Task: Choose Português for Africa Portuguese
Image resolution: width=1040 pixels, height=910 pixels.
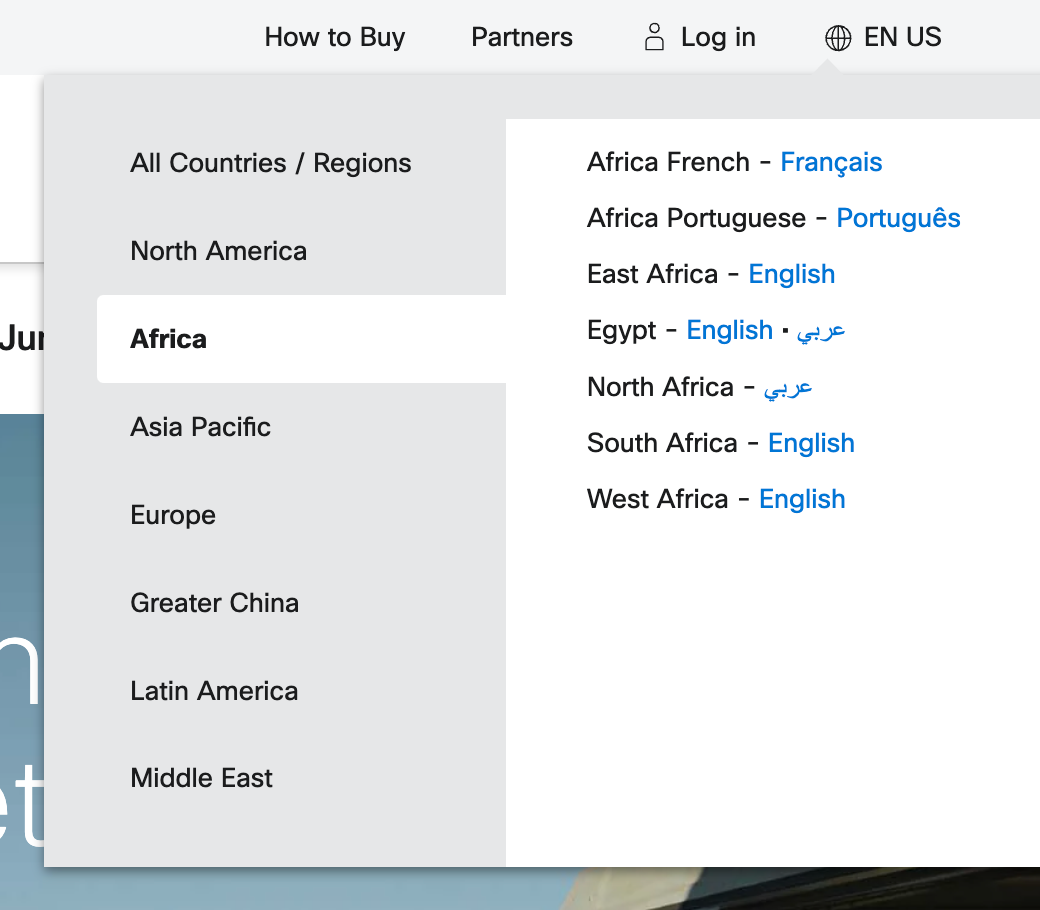Action: pos(898,218)
